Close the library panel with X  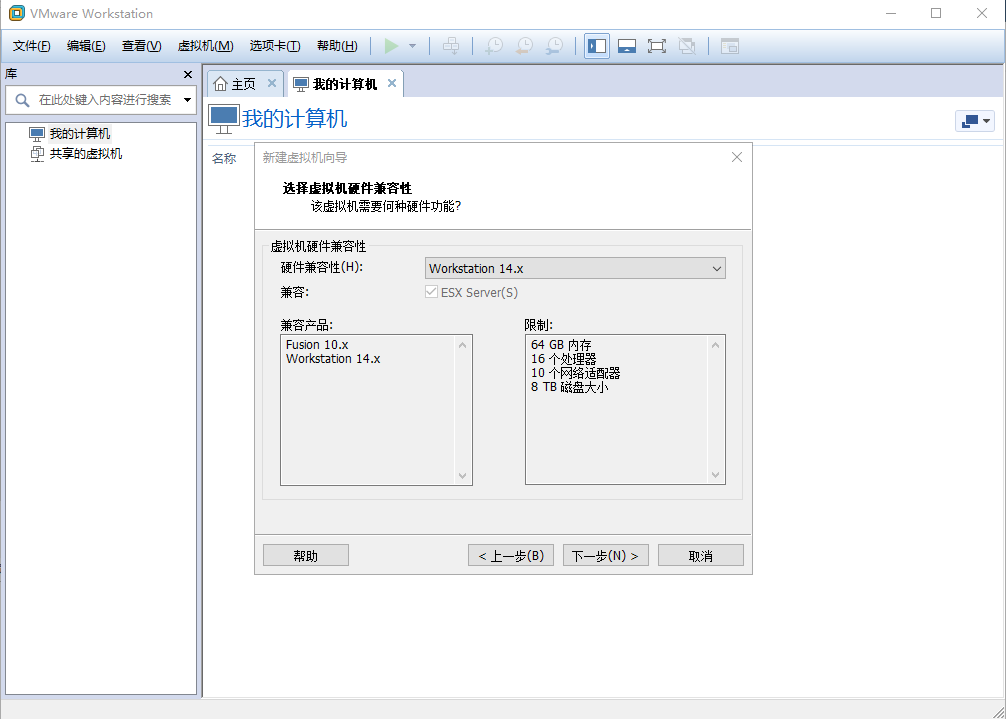click(188, 74)
